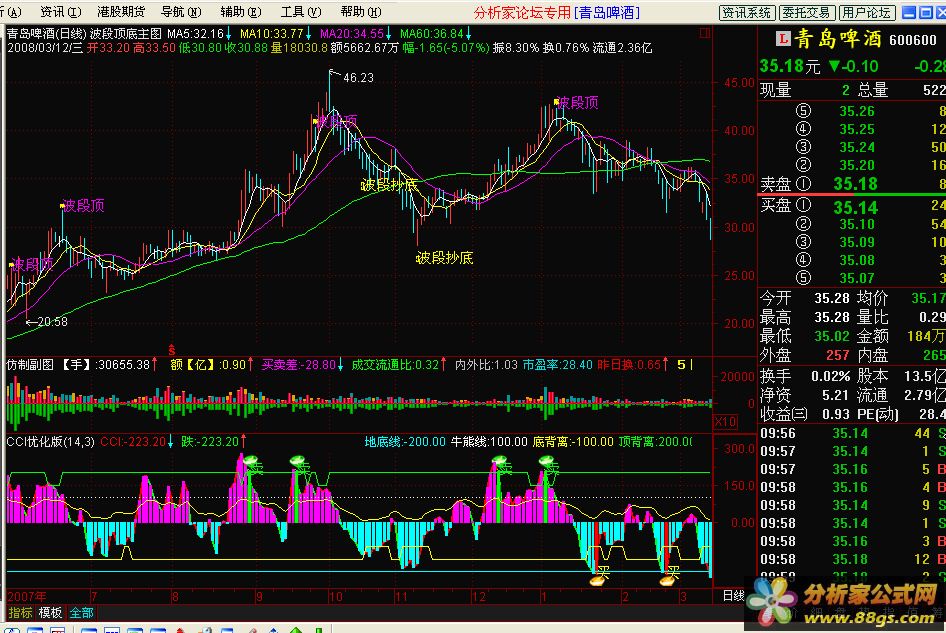Viewport: 946px width, 633px height.
Task: Click the 委托交易 button
Action: tap(807, 13)
